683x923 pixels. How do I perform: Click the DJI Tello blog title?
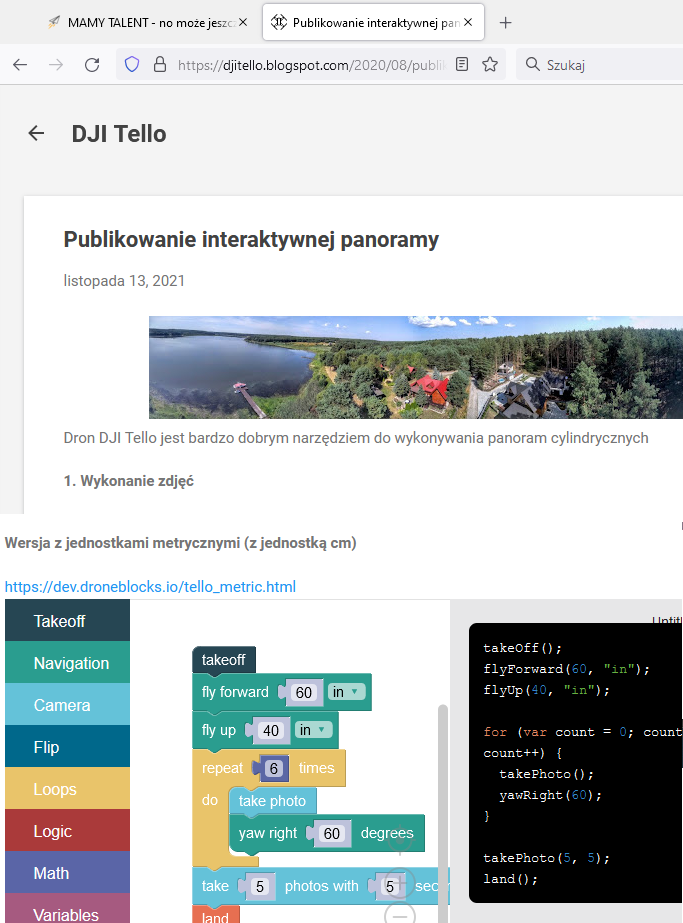click(x=119, y=134)
